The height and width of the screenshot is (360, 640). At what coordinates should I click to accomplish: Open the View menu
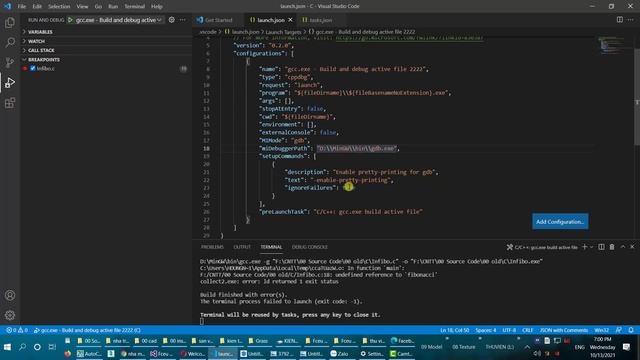82,7
